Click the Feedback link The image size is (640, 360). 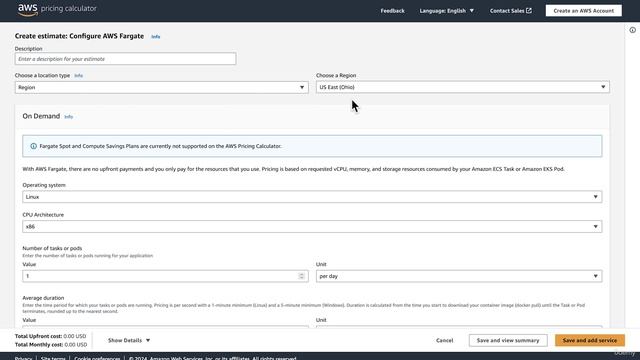point(392,11)
